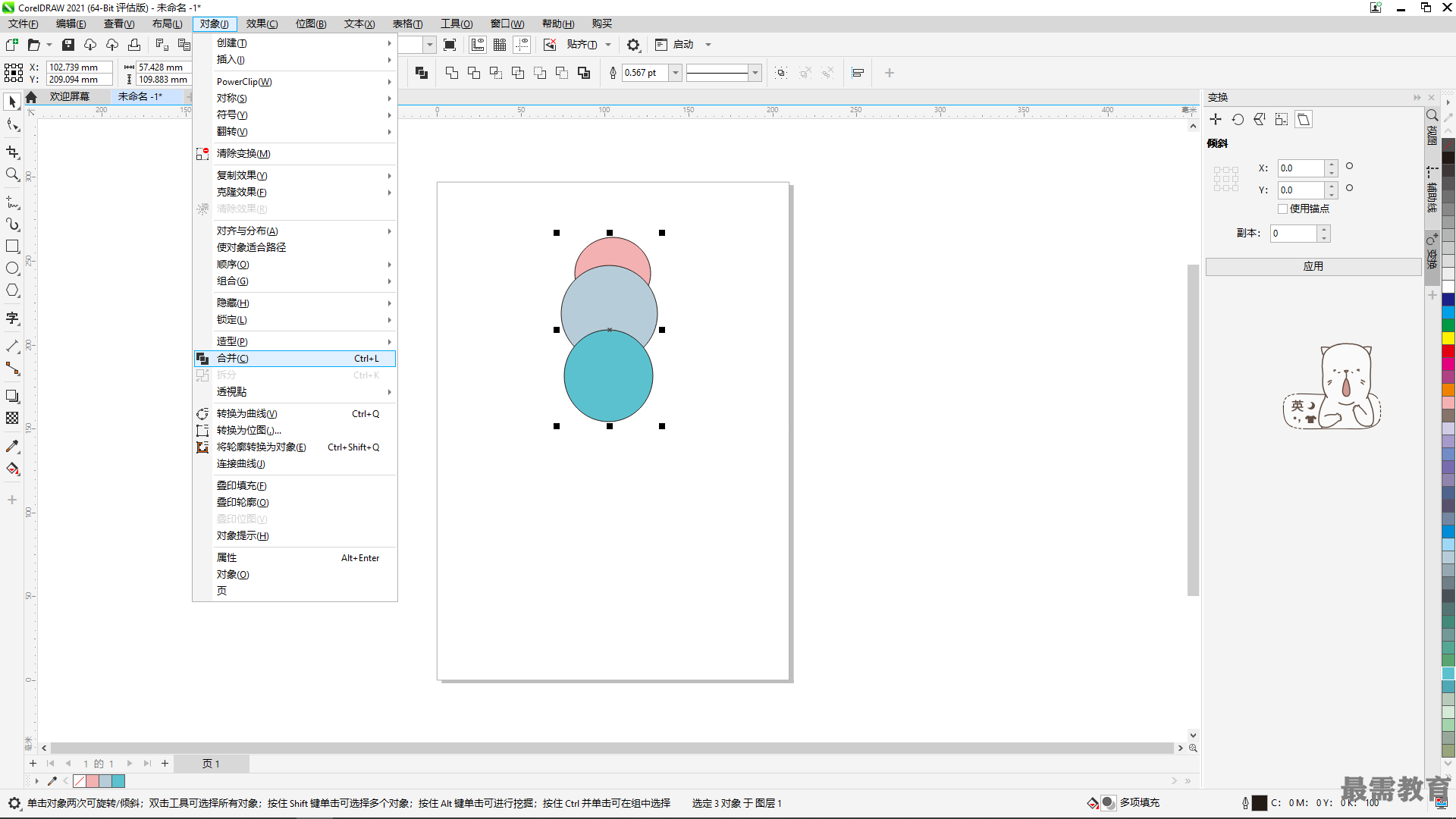Select the Rectangle tool
This screenshot has height=819, width=1456.
click(x=12, y=246)
